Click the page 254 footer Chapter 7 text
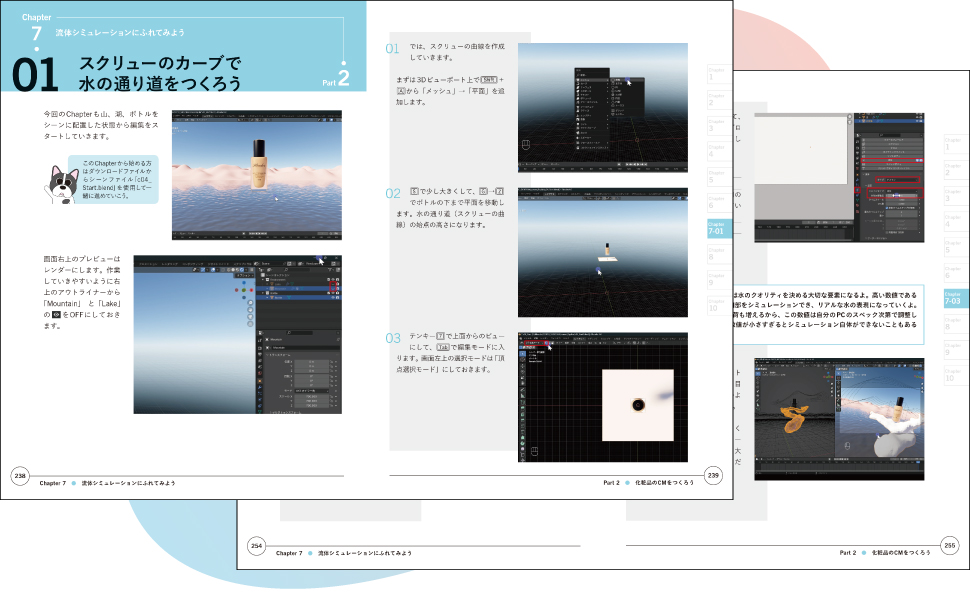The height and width of the screenshot is (600, 970). click(289, 553)
